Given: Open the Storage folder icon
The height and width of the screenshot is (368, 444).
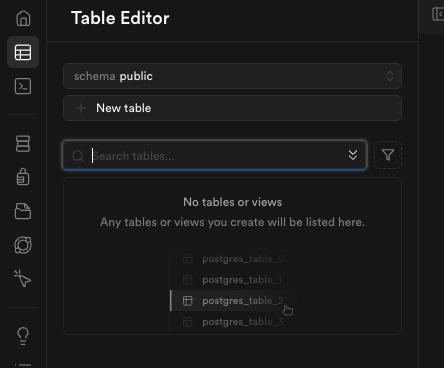Looking at the screenshot, I should pyautogui.click(x=23, y=211).
